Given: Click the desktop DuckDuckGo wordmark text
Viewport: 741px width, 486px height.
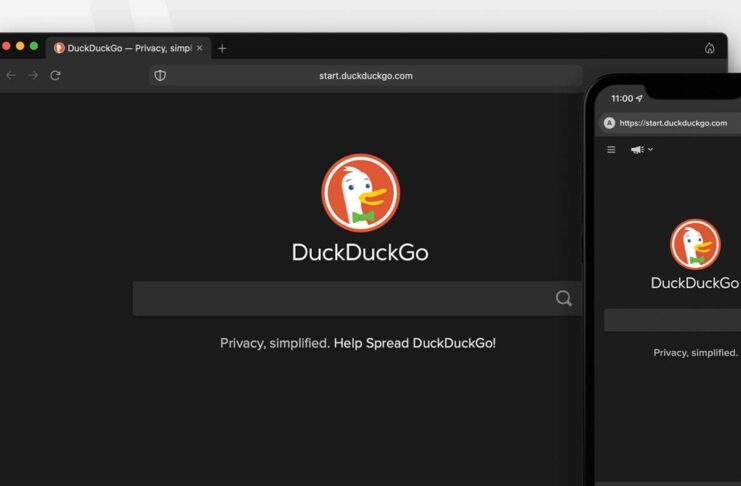Looking at the screenshot, I should coord(360,252).
